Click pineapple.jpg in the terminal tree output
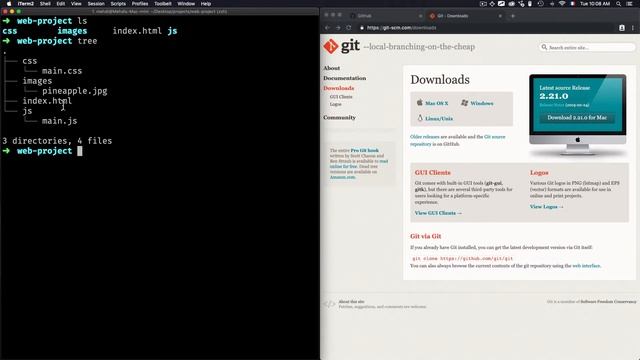This screenshot has height=360, width=640. pyautogui.click(x=74, y=91)
